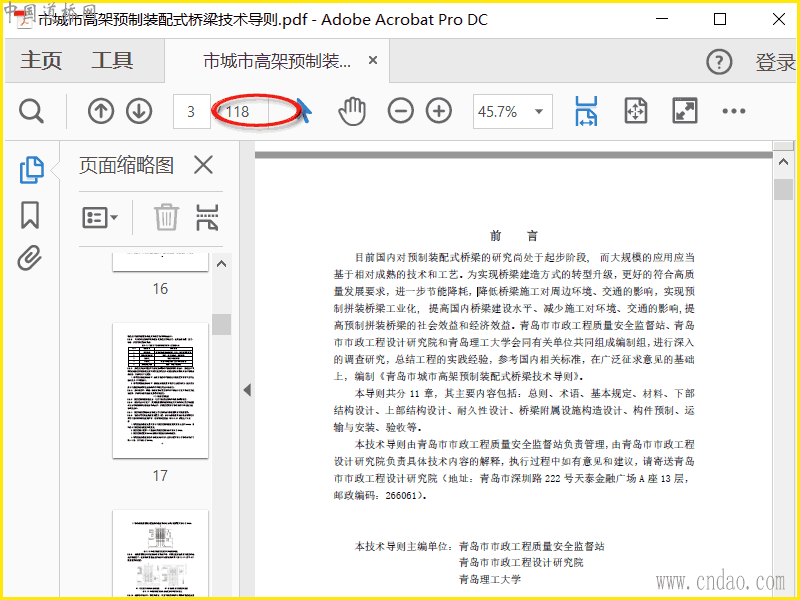This screenshot has width=800, height=600.
Task: Open the search magnifier tool
Action: [x=31, y=111]
